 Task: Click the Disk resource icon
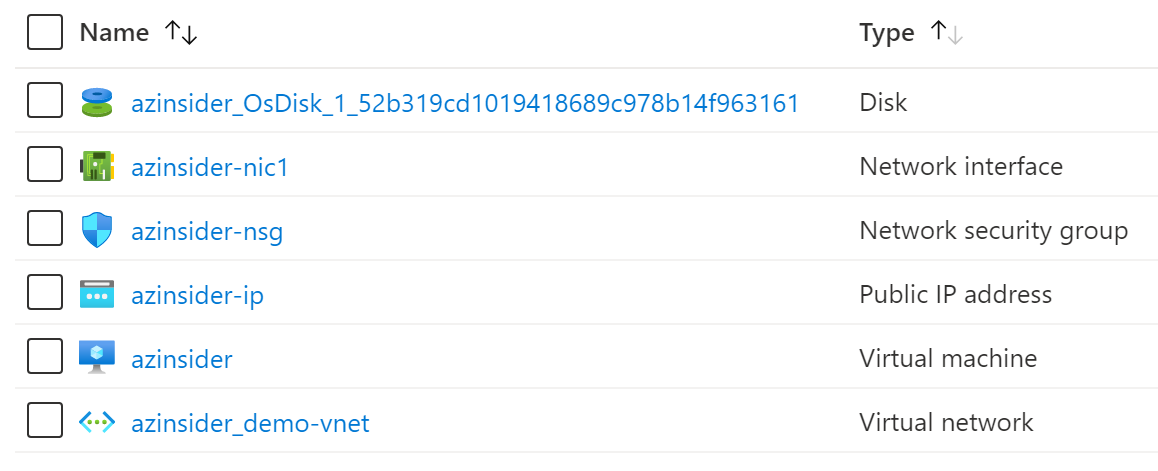click(97, 102)
